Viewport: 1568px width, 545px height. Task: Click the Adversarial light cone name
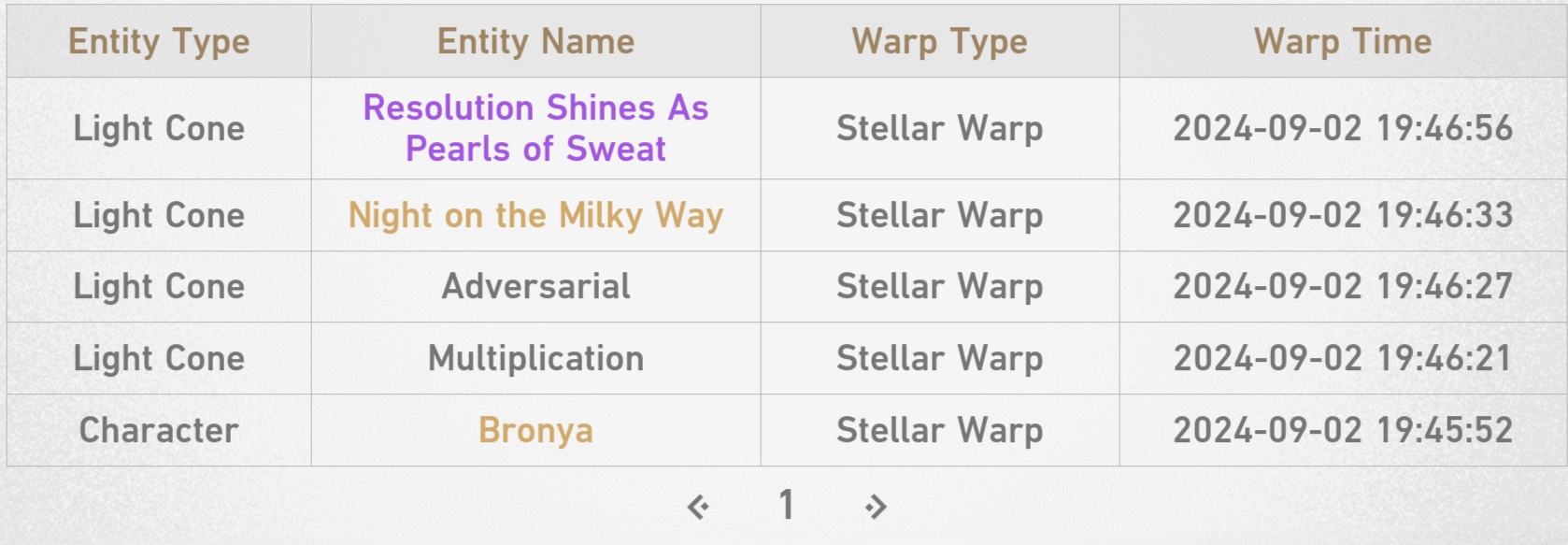point(535,286)
